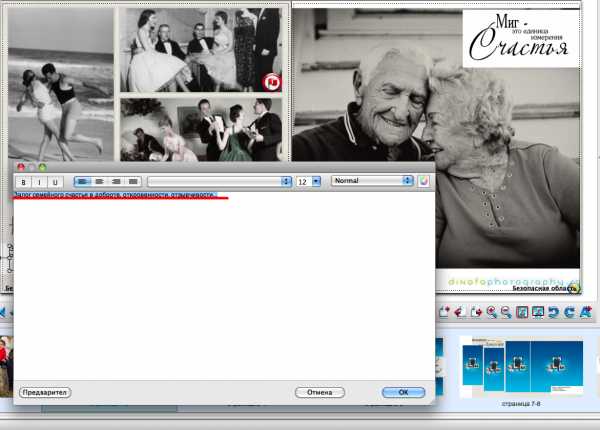Viewport: 600px width, 430px height.
Task: Click the move page back arrow icon
Action: [x=460, y=312]
